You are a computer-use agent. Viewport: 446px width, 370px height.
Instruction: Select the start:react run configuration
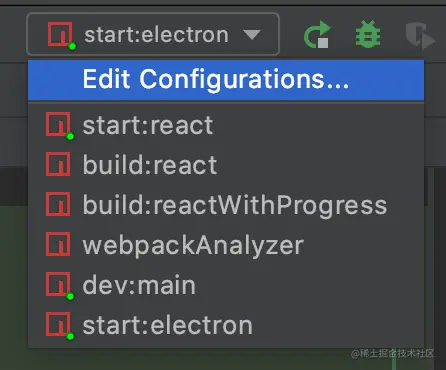point(226,125)
